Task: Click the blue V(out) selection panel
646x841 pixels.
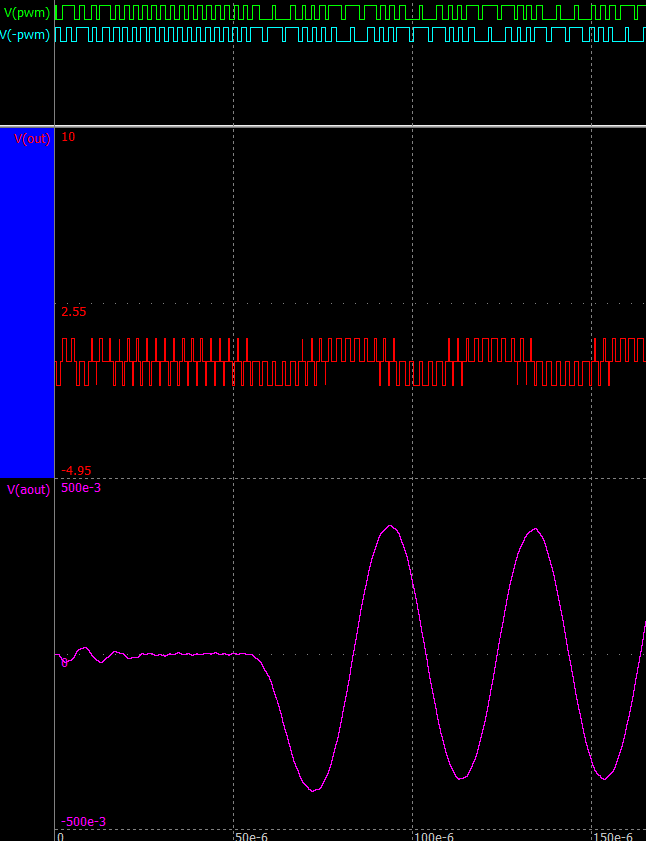Action: 27,303
